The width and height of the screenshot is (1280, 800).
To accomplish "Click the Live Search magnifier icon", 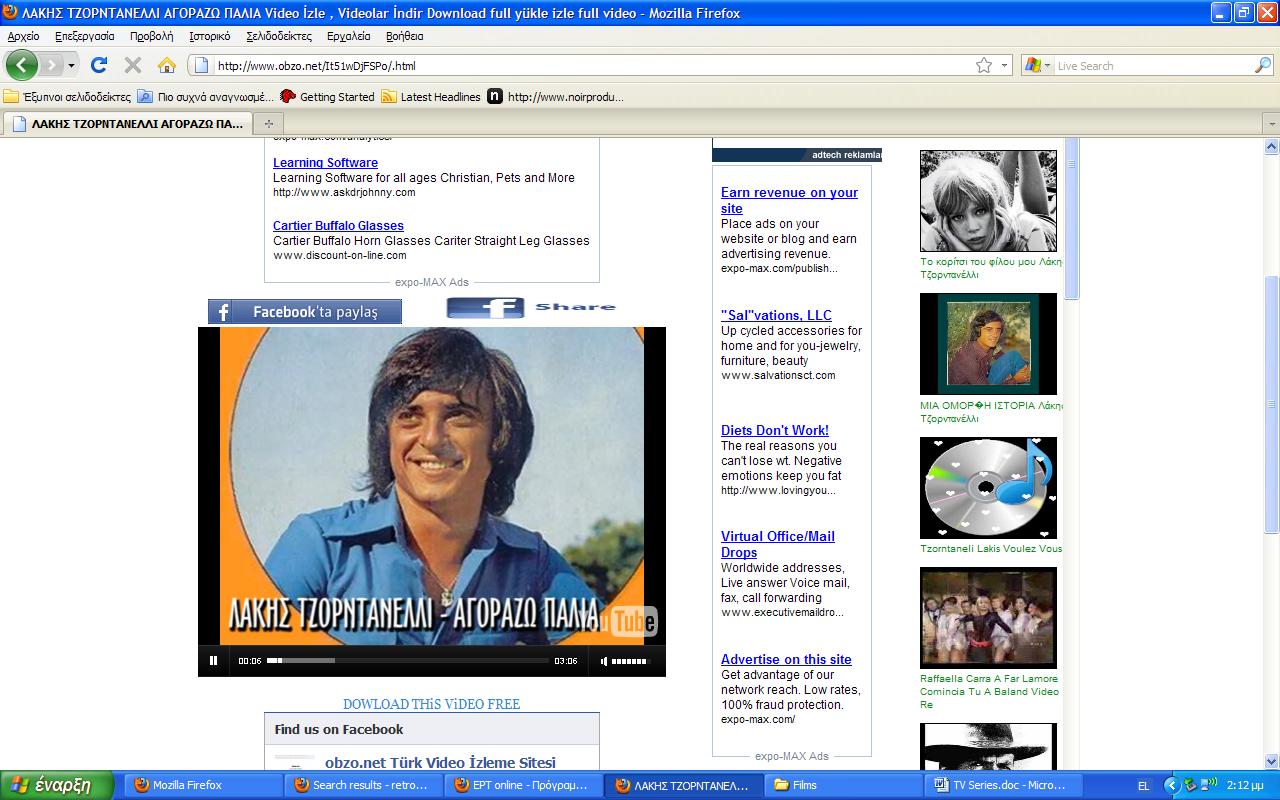I will coord(1263,66).
